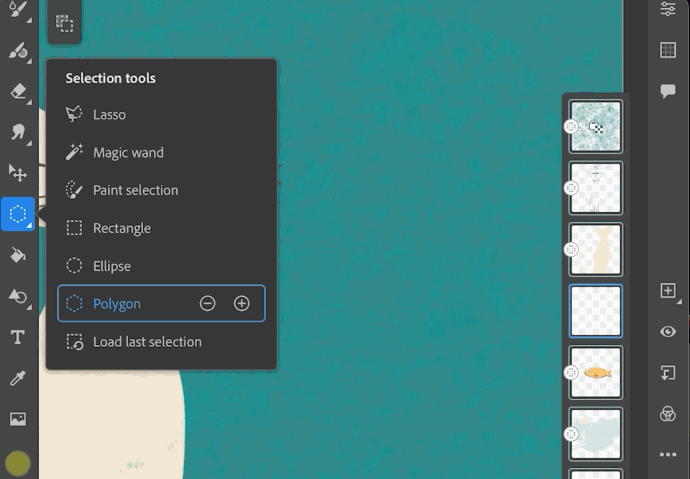Select the locked teal texture layer thumbnail
Viewport: 690px width, 479px height.
tap(596, 127)
